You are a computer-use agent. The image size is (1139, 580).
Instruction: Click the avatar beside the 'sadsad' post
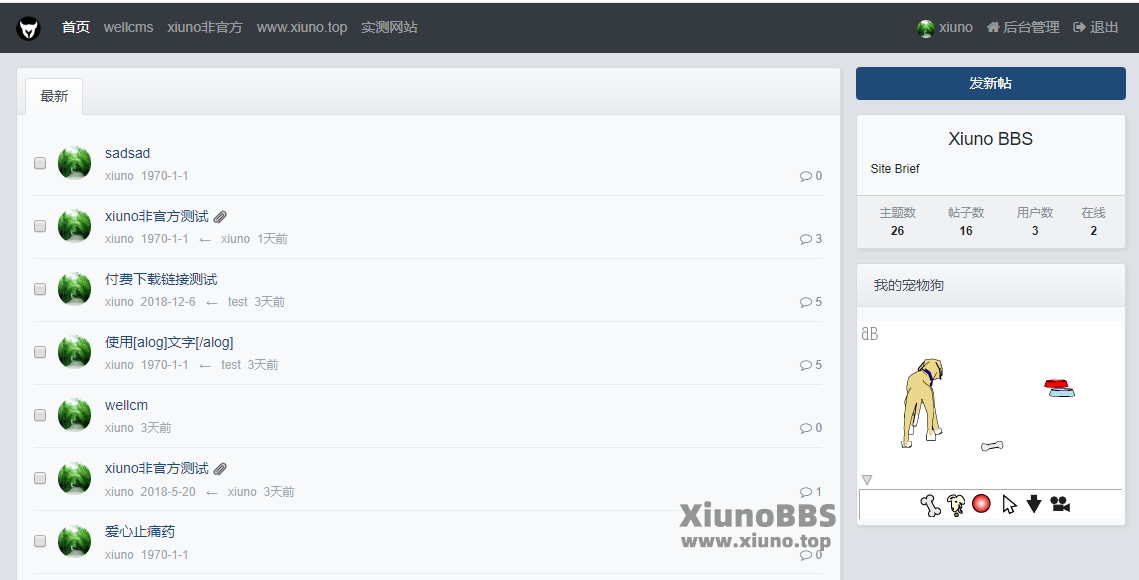(x=74, y=163)
